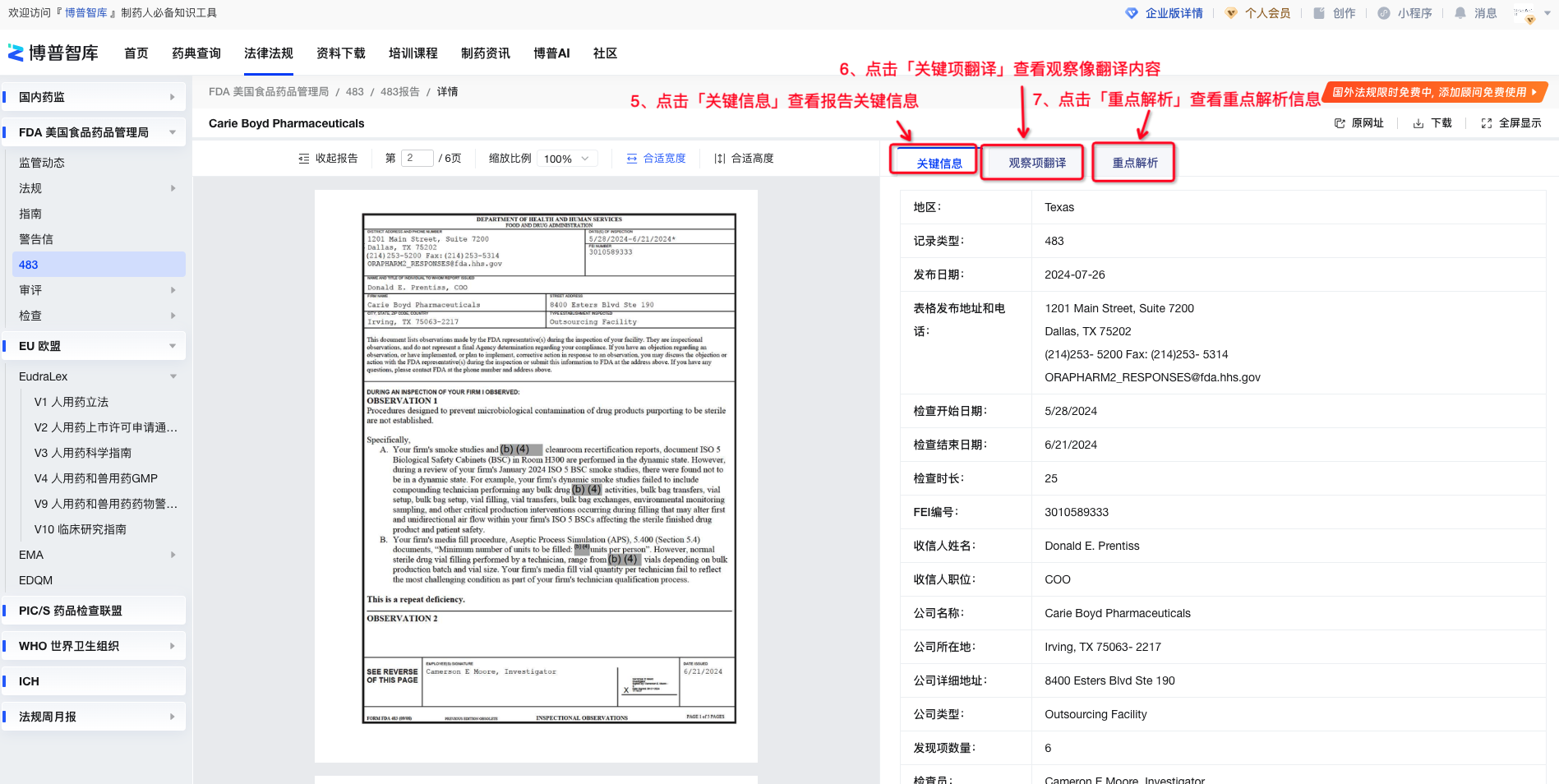Select 指南 in sidebar

(x=30, y=214)
